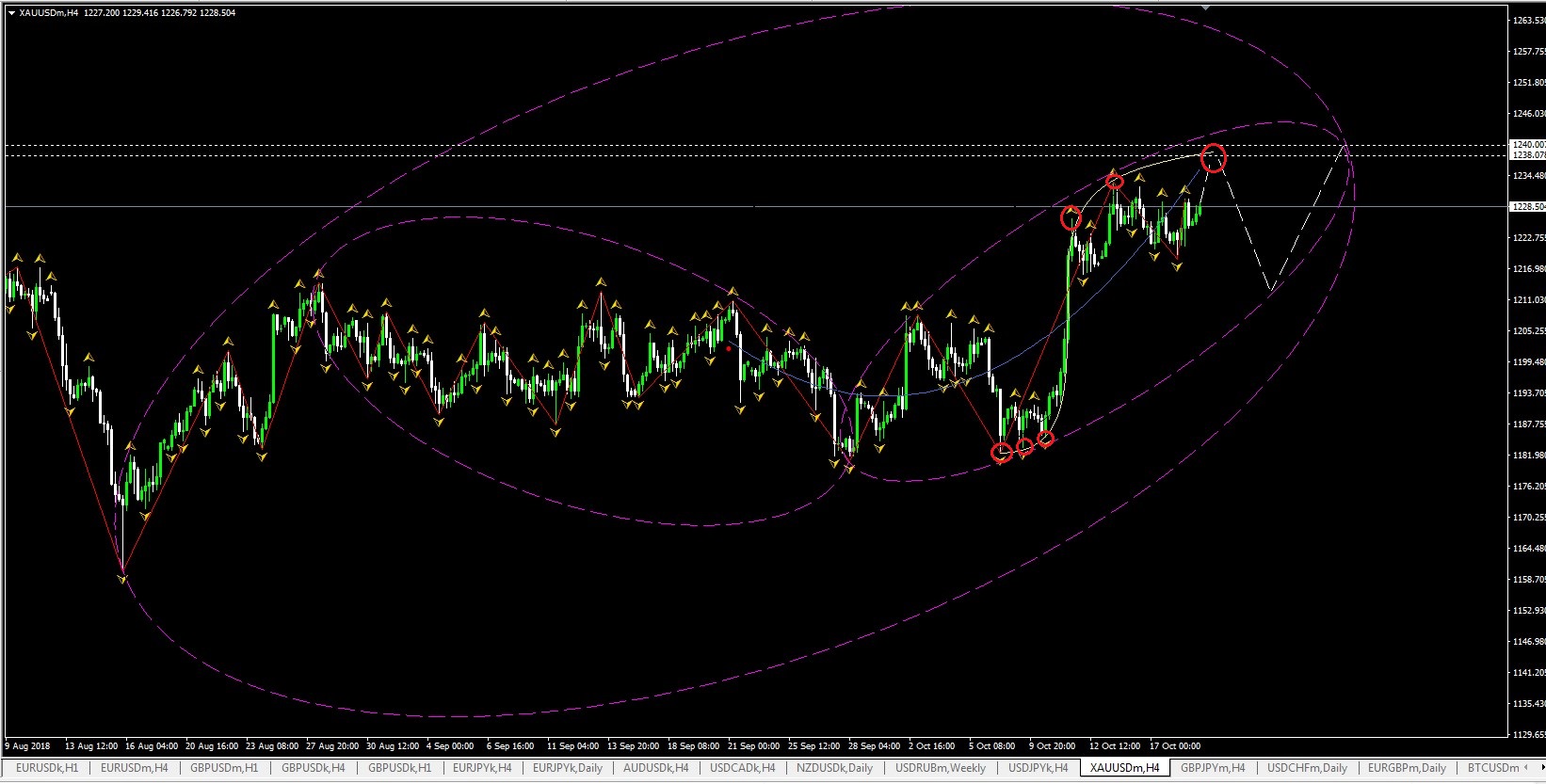Switch to the EURJPYk,Daily tab
1546x784 pixels.
[x=567, y=768]
